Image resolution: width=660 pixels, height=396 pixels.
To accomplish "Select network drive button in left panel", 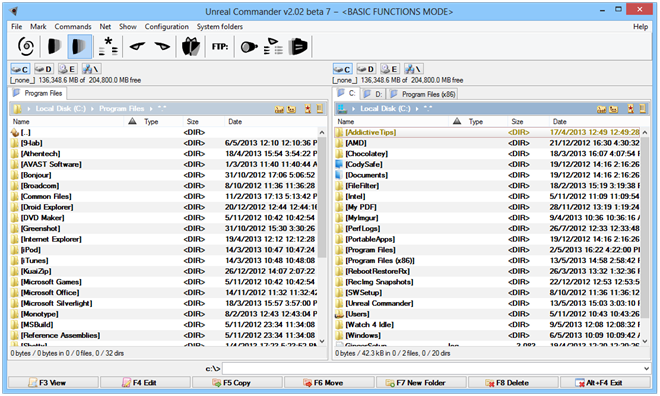I will (91, 69).
